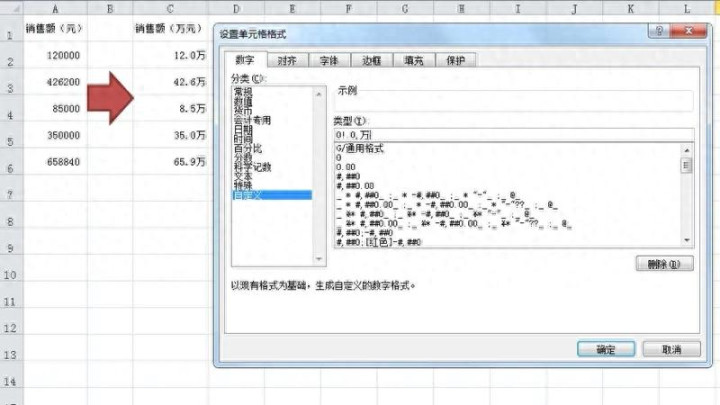Select 会计专用 category
The width and height of the screenshot is (720, 405).
[x=272, y=120]
